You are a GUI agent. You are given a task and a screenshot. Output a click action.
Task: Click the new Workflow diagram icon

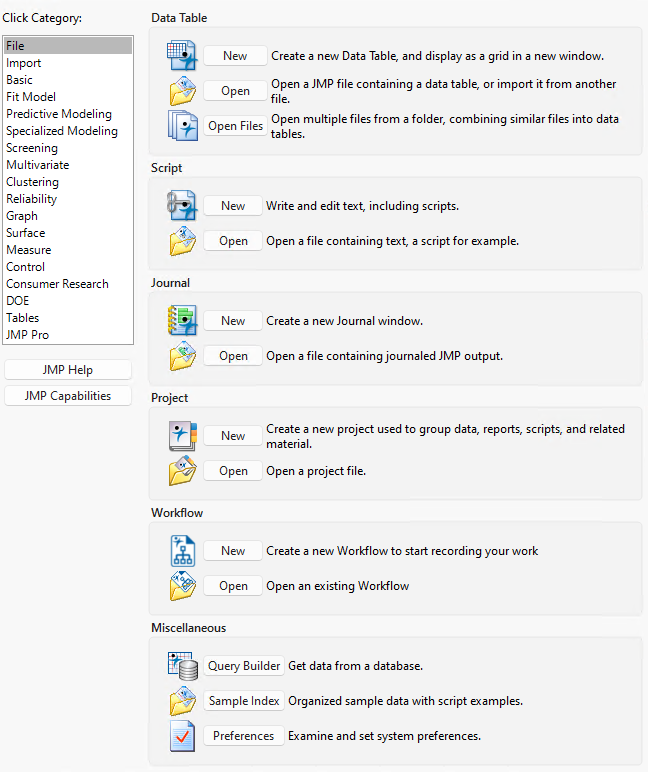pyautogui.click(x=182, y=551)
